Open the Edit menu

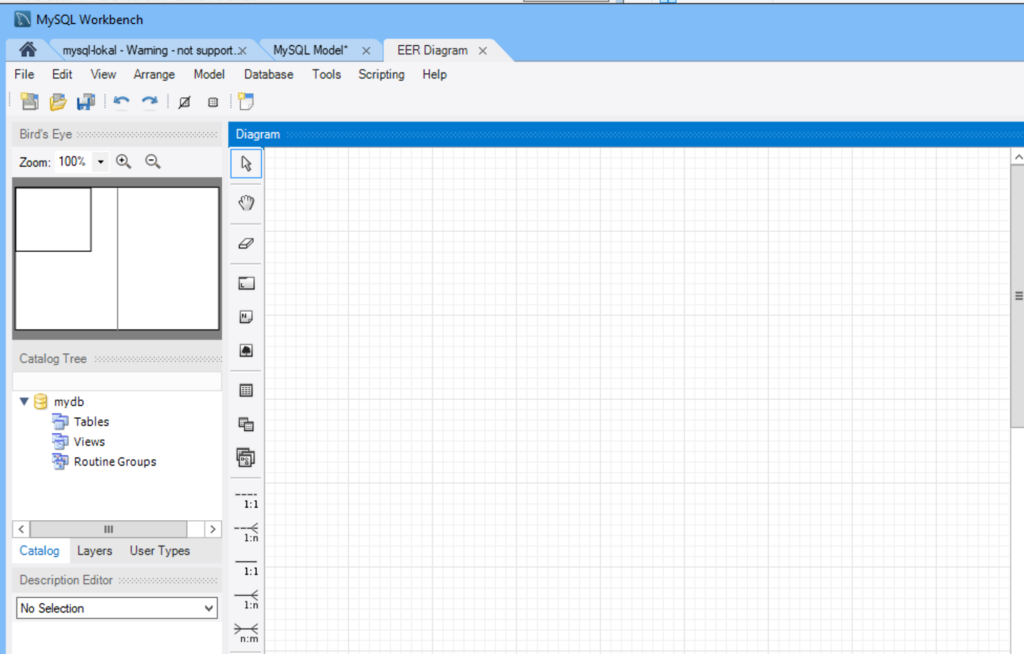coord(62,74)
